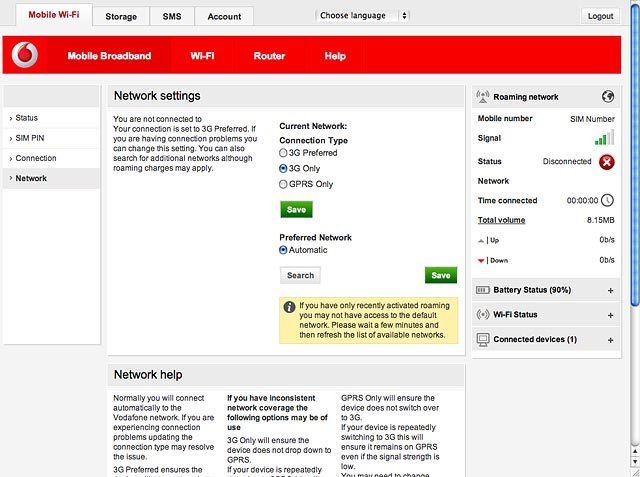Click the Network settings heading
Image resolution: width=640 pixels, height=477 pixels.
point(157,95)
